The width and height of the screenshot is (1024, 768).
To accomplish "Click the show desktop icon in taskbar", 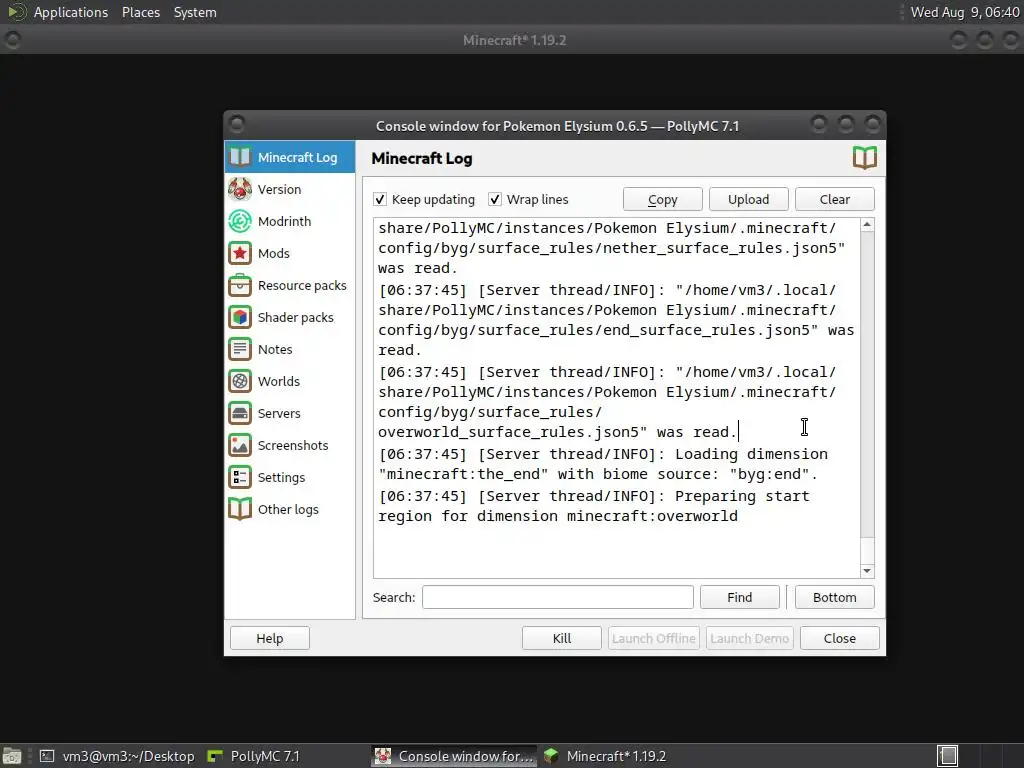I will click(x=12, y=756).
